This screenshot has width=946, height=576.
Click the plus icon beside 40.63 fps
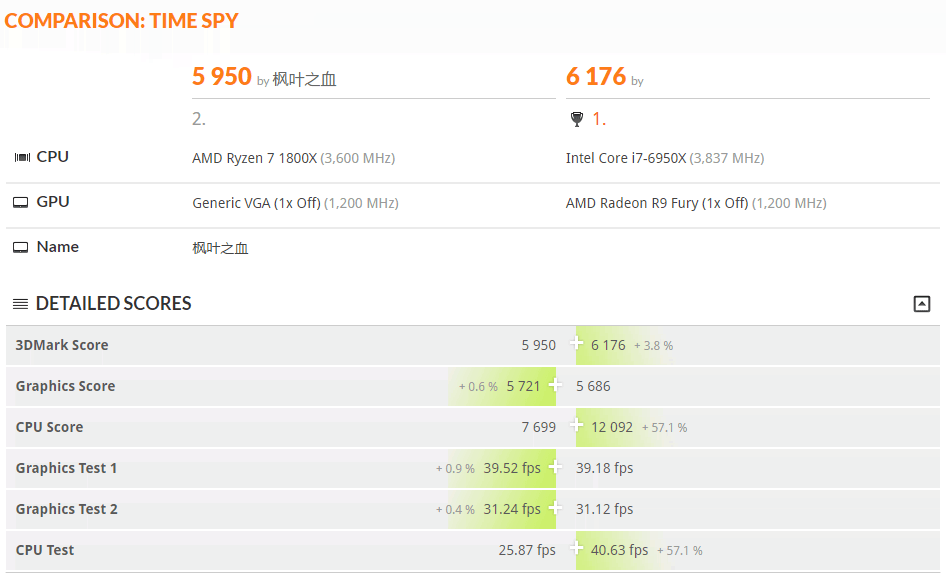pos(576,548)
